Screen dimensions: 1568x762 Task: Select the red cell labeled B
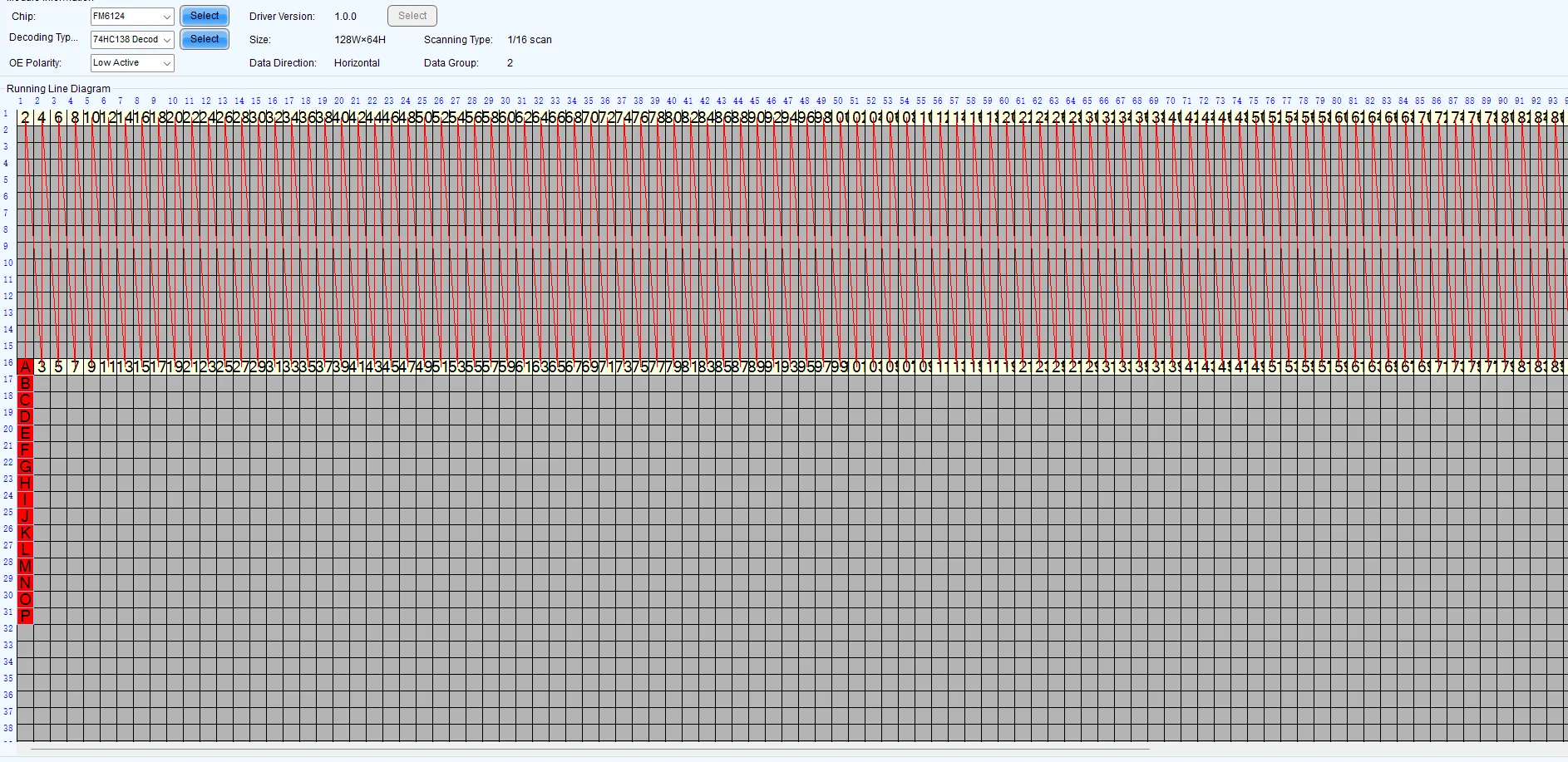click(25, 383)
